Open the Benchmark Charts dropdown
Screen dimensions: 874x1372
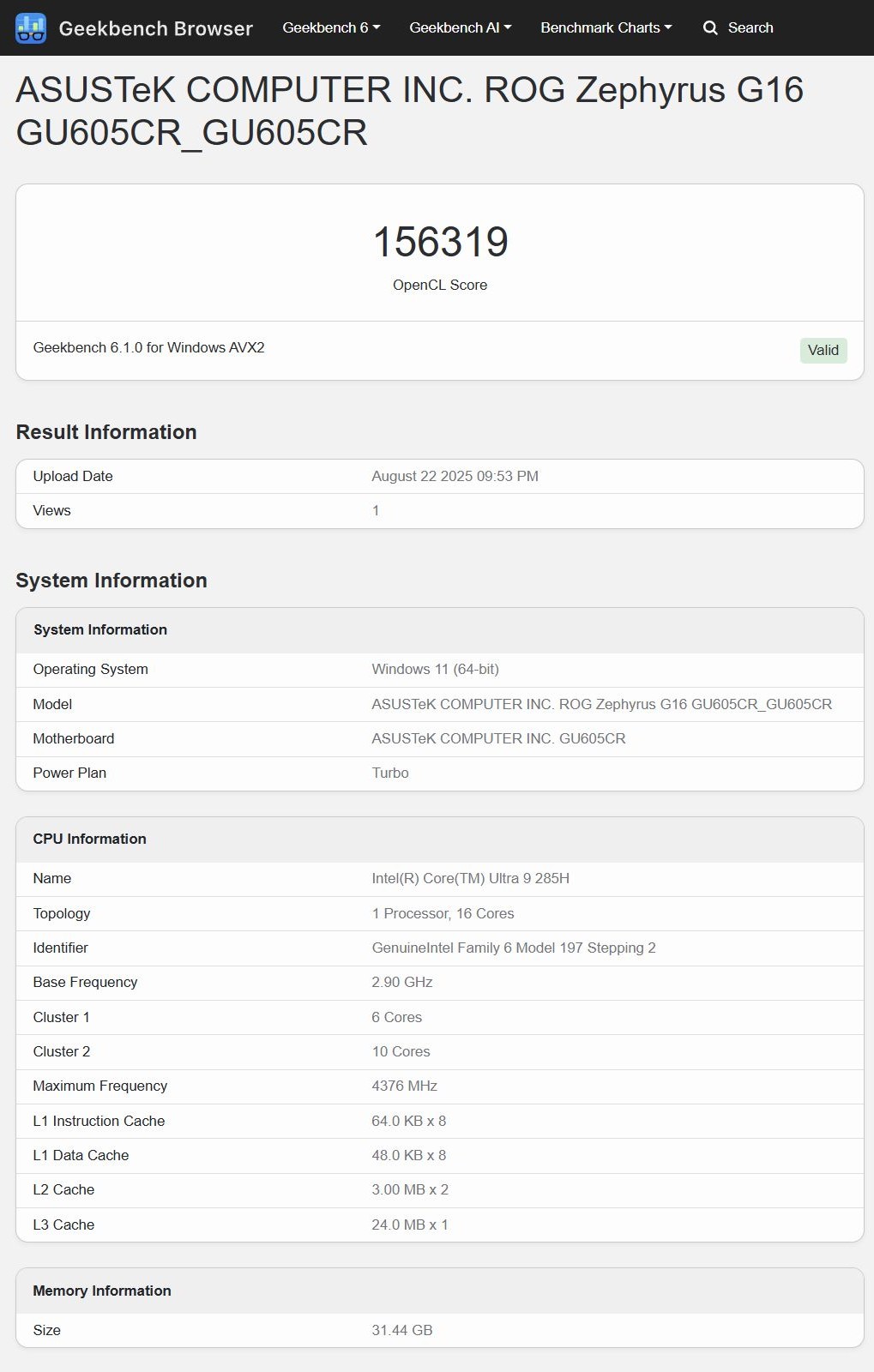(x=606, y=27)
